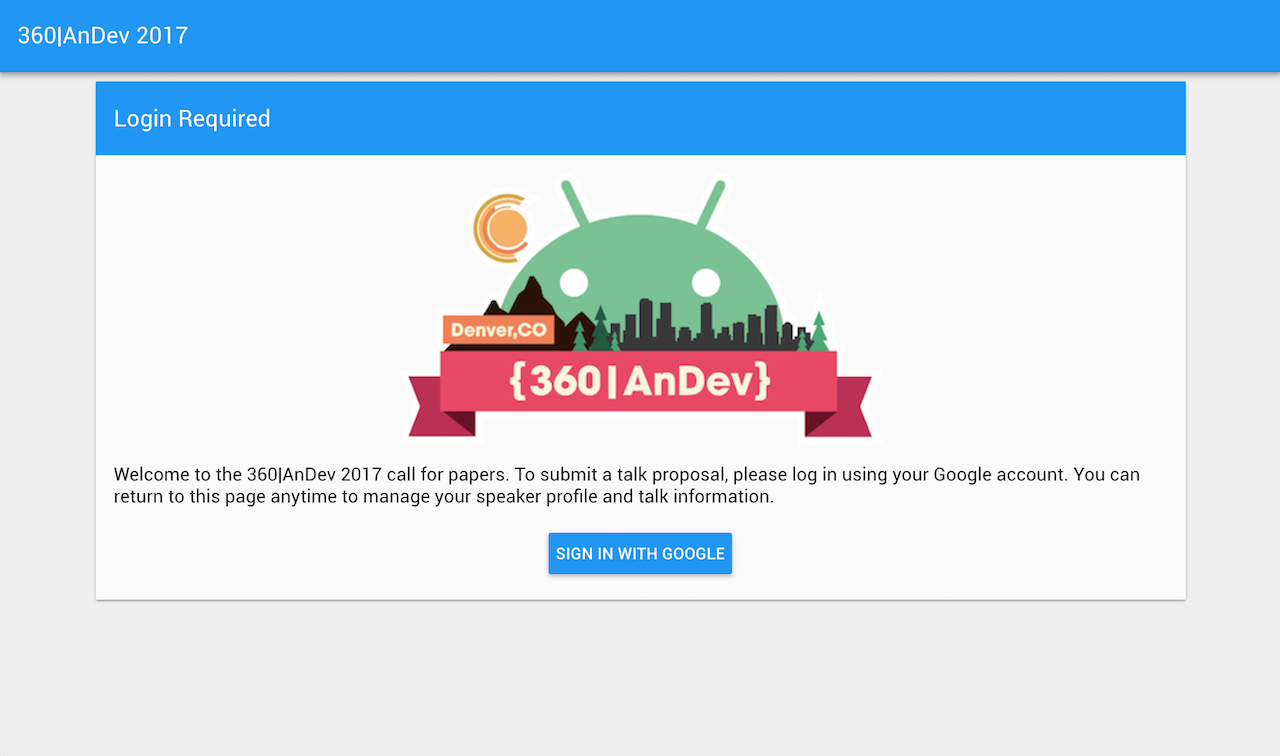Click the welcome call for papers paragraph
Viewport: 1280px width, 756px height.
627,485
